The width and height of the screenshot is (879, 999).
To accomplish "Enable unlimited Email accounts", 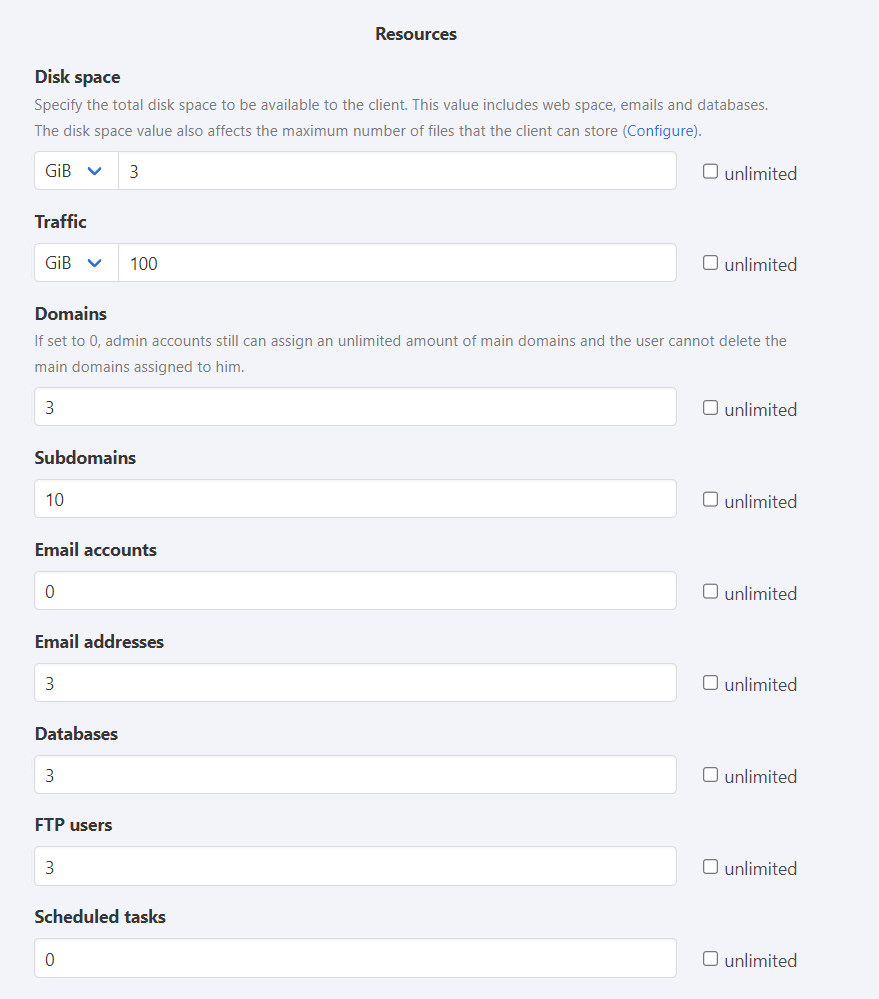I will (x=710, y=592).
